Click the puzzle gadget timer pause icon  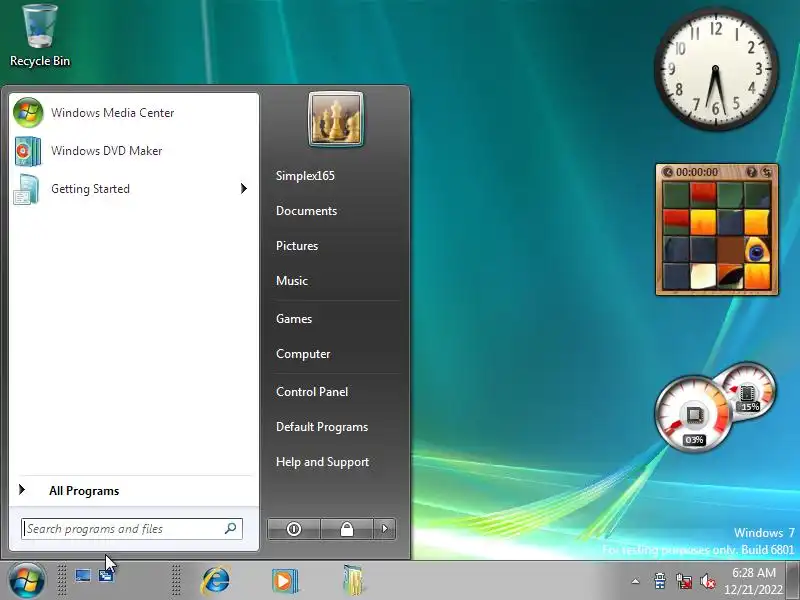pyautogui.click(x=668, y=172)
